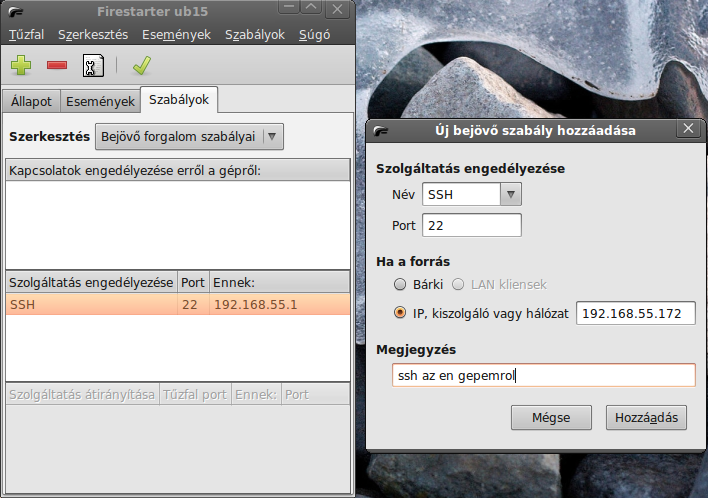Click the green plus add rule icon

[x=21, y=66]
